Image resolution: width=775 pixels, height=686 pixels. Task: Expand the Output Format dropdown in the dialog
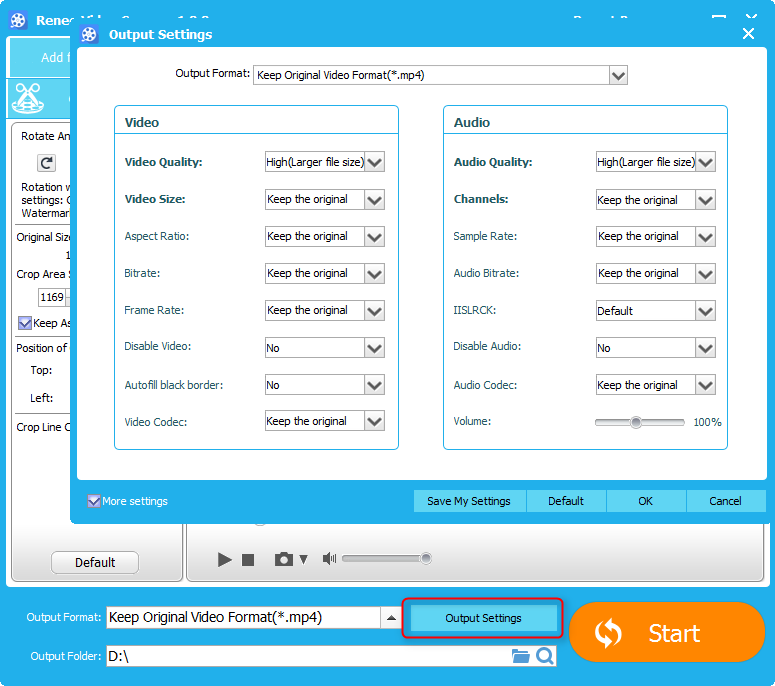[618, 75]
